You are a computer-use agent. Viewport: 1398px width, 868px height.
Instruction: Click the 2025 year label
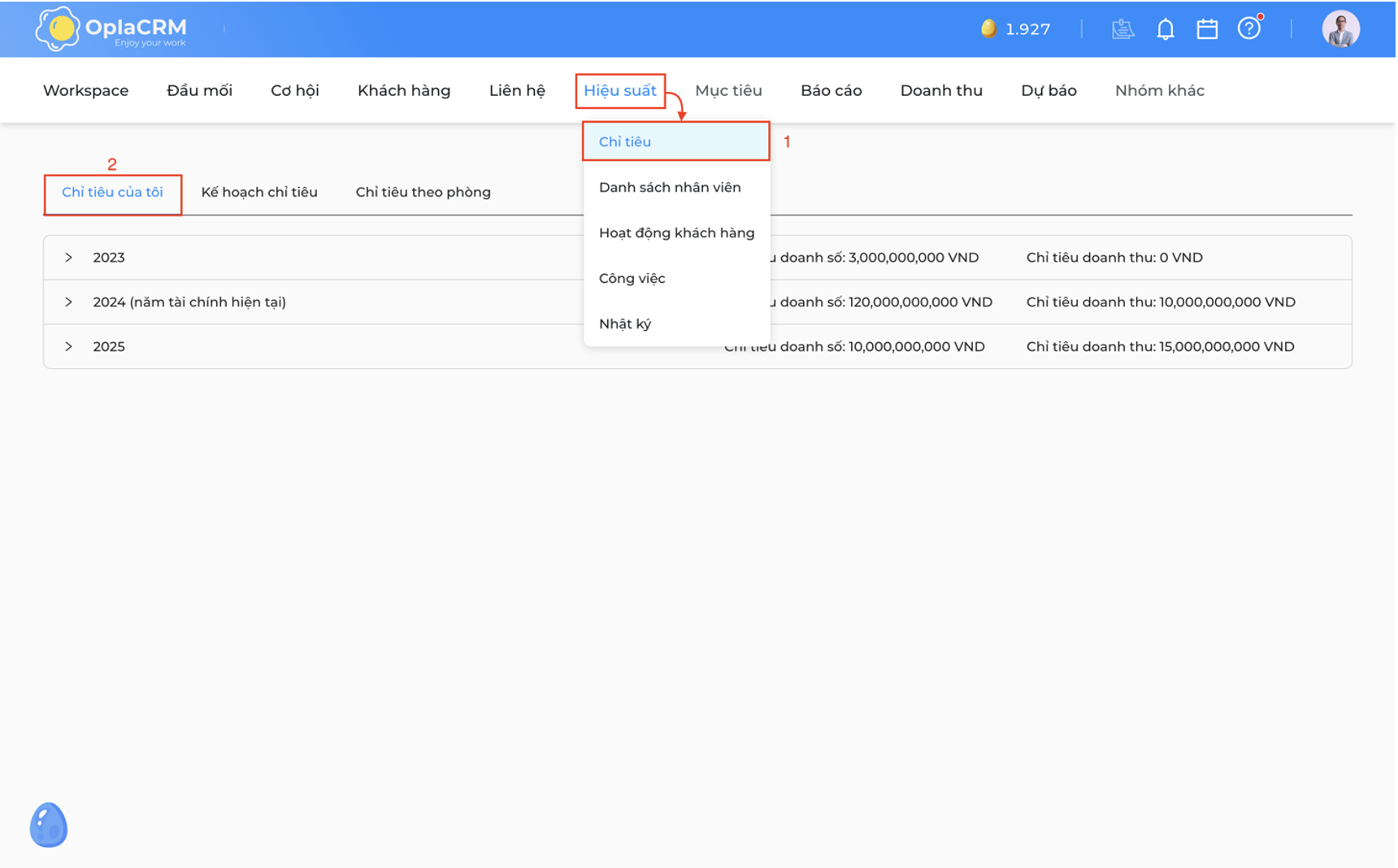coord(109,347)
